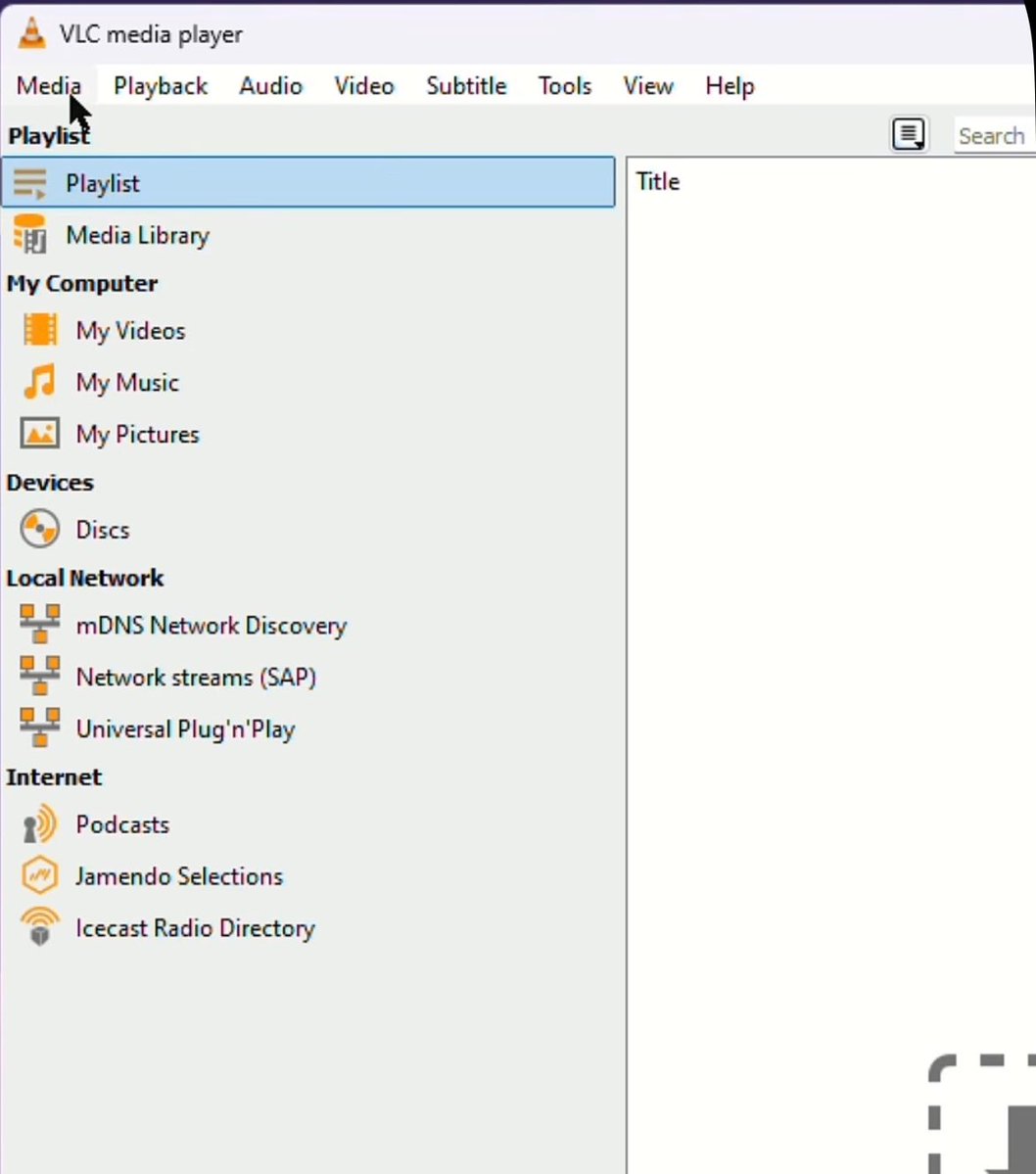
Task: Open the Playback menu
Action: pyautogui.click(x=161, y=87)
